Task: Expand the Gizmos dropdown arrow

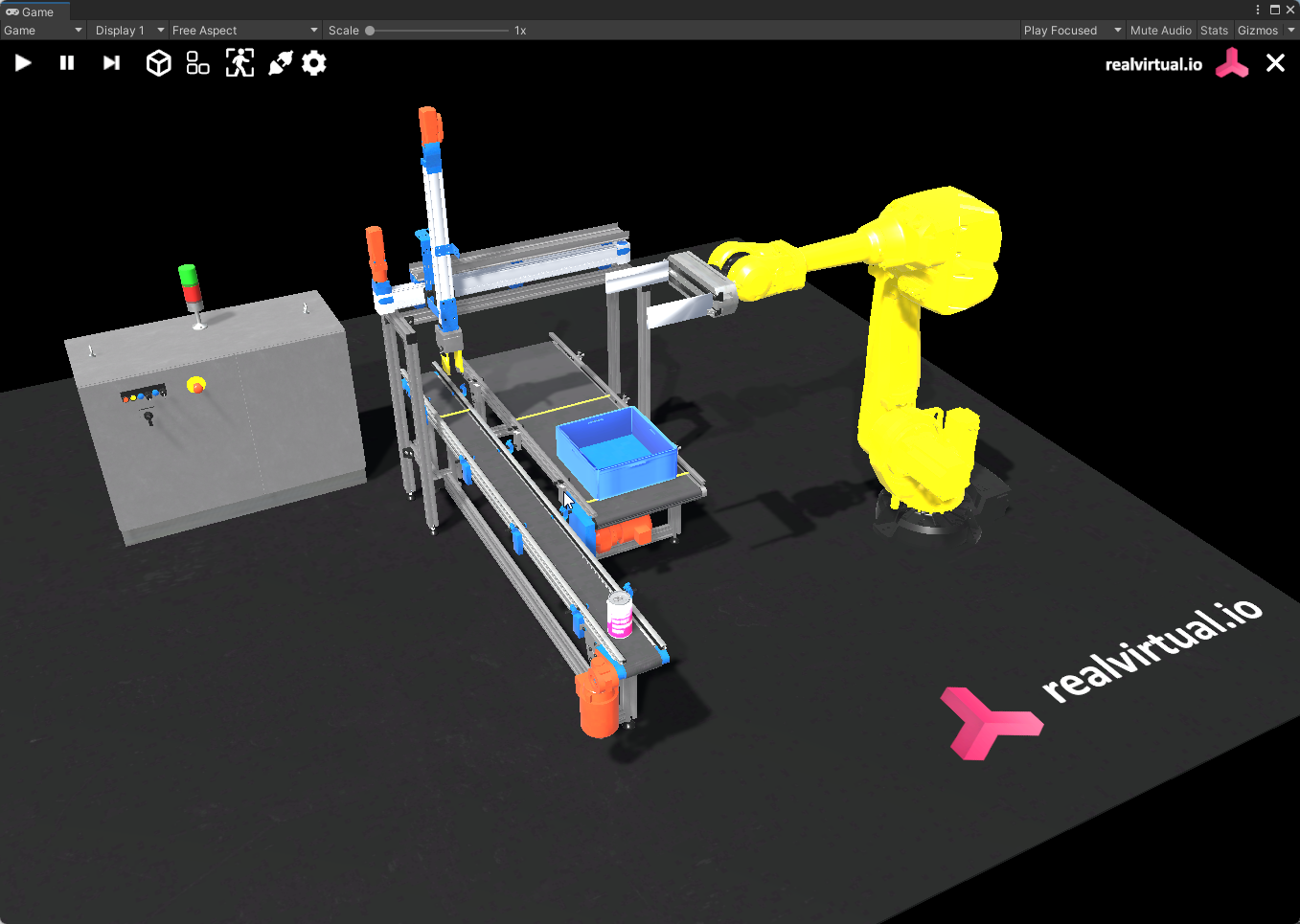Action: coord(1291,31)
